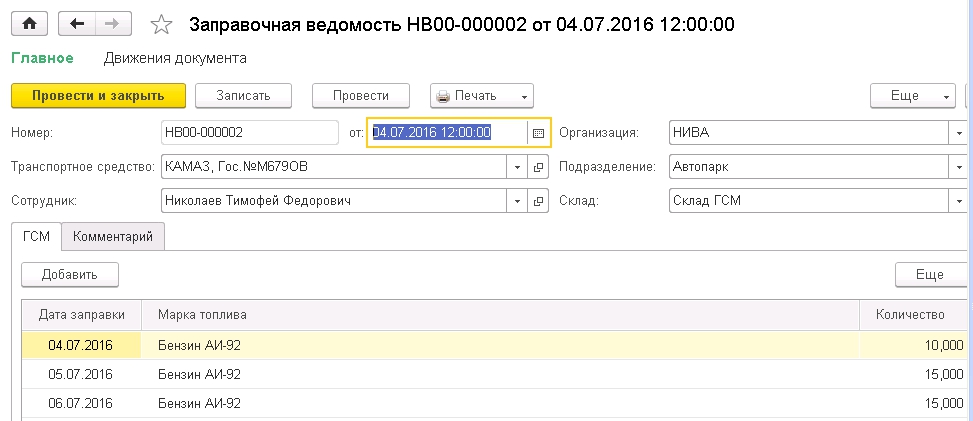This screenshot has height=421, width=973.
Task: Open the Сотрудник record icon
Action: tap(539, 201)
